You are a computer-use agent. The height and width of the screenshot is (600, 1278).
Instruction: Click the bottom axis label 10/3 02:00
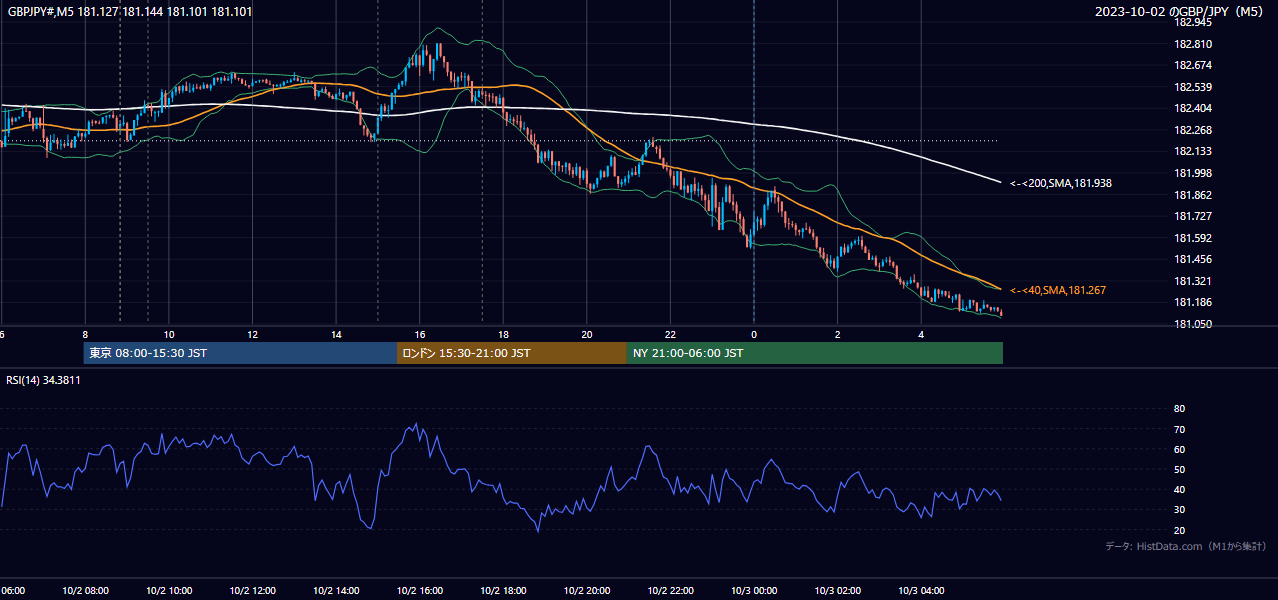point(837,591)
